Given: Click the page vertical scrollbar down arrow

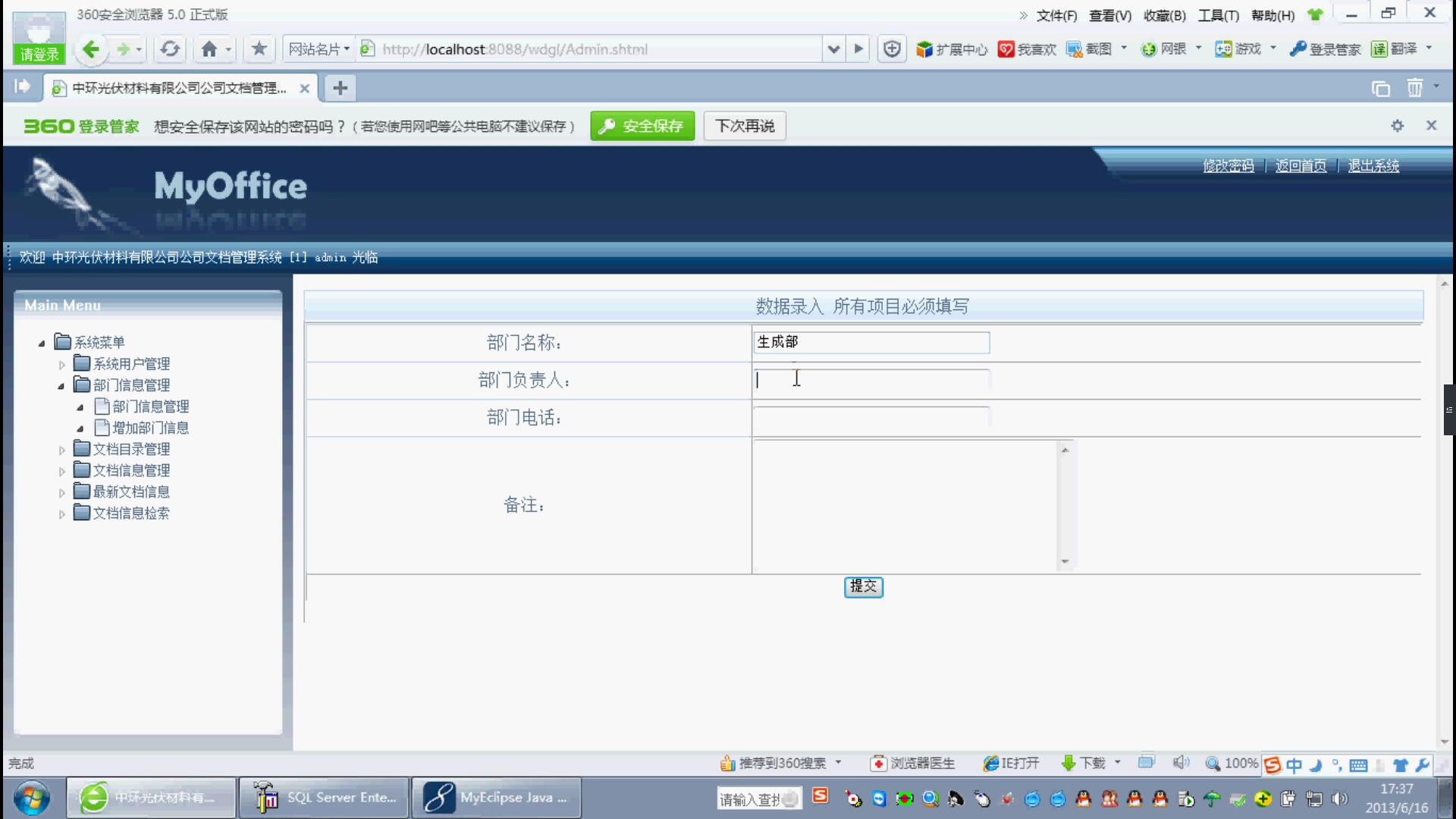Looking at the screenshot, I should pyautogui.click(x=1445, y=742).
